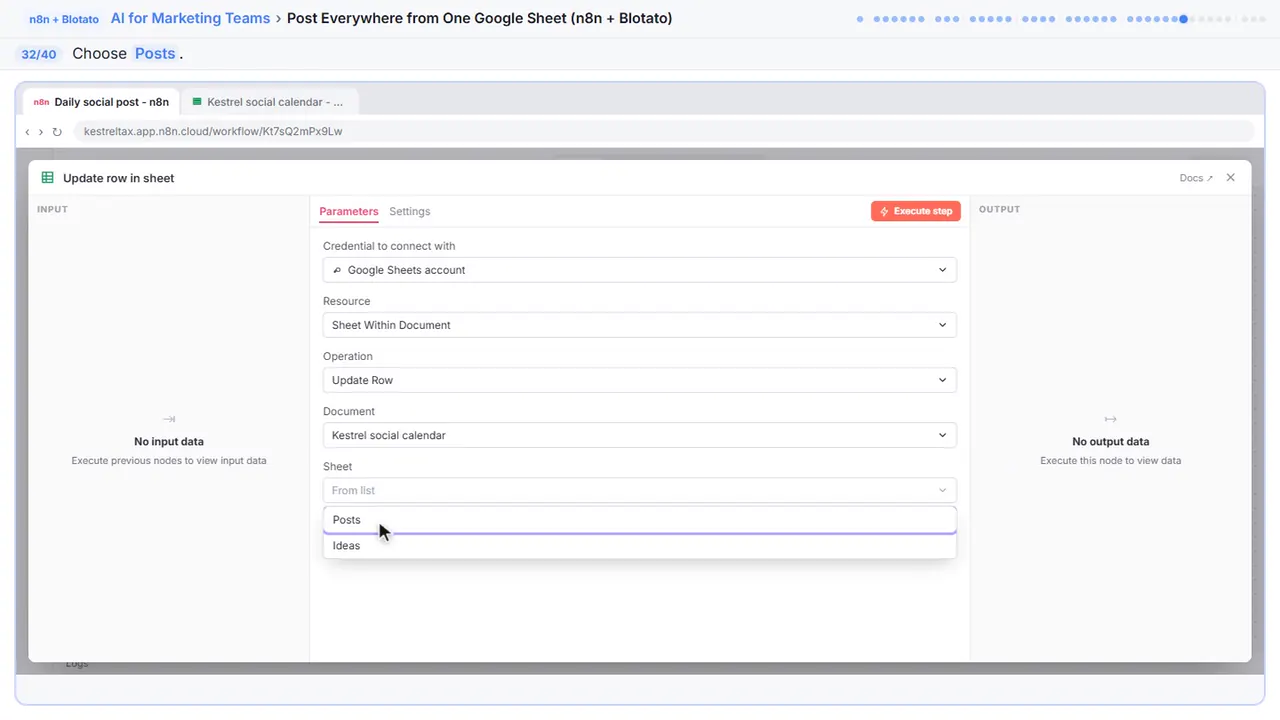Click the n8n + Blotato badge
This screenshot has width=1280, height=720.
point(63,19)
